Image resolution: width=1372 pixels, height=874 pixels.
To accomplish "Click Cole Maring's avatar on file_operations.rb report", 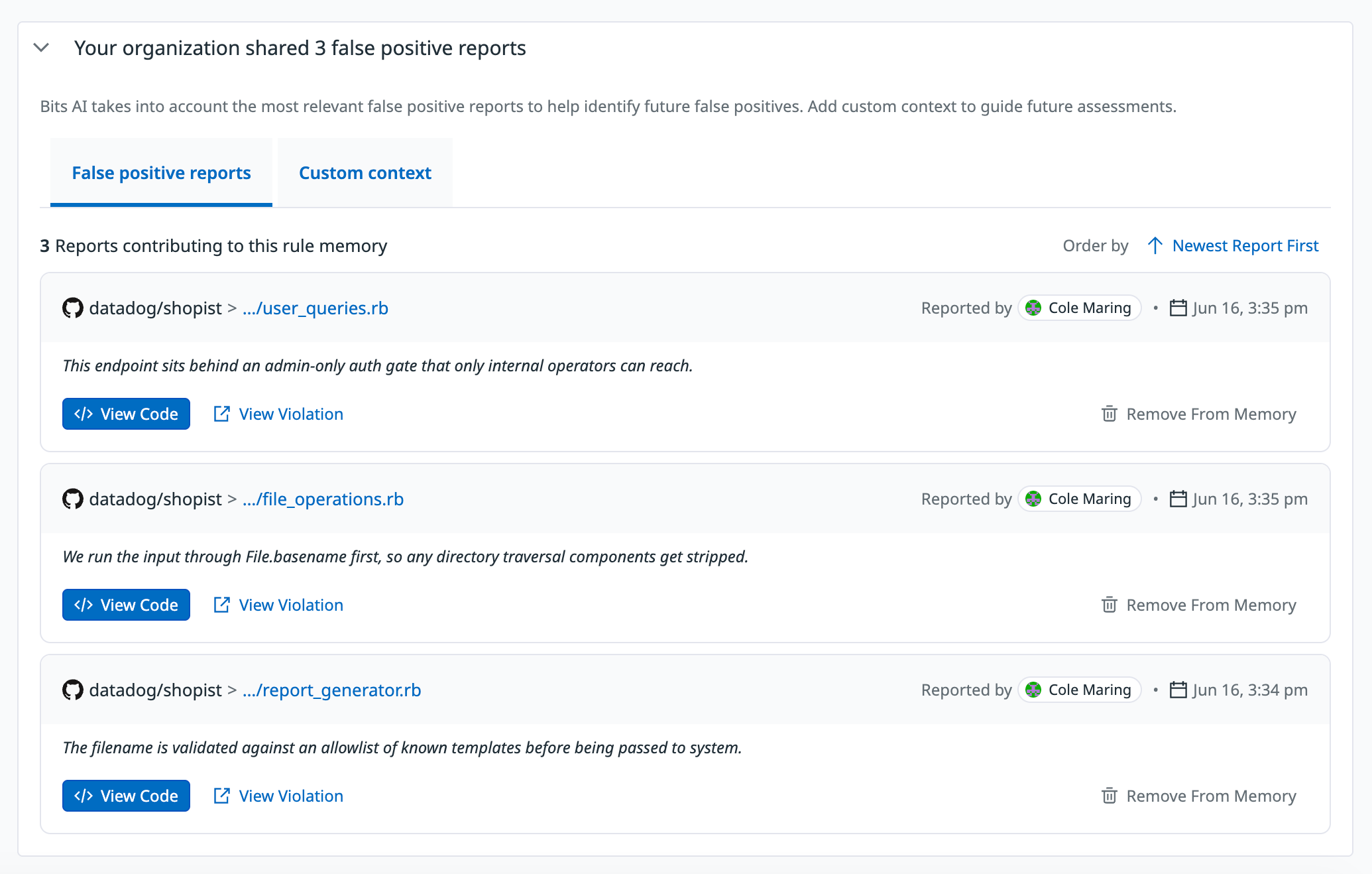I will point(1033,499).
